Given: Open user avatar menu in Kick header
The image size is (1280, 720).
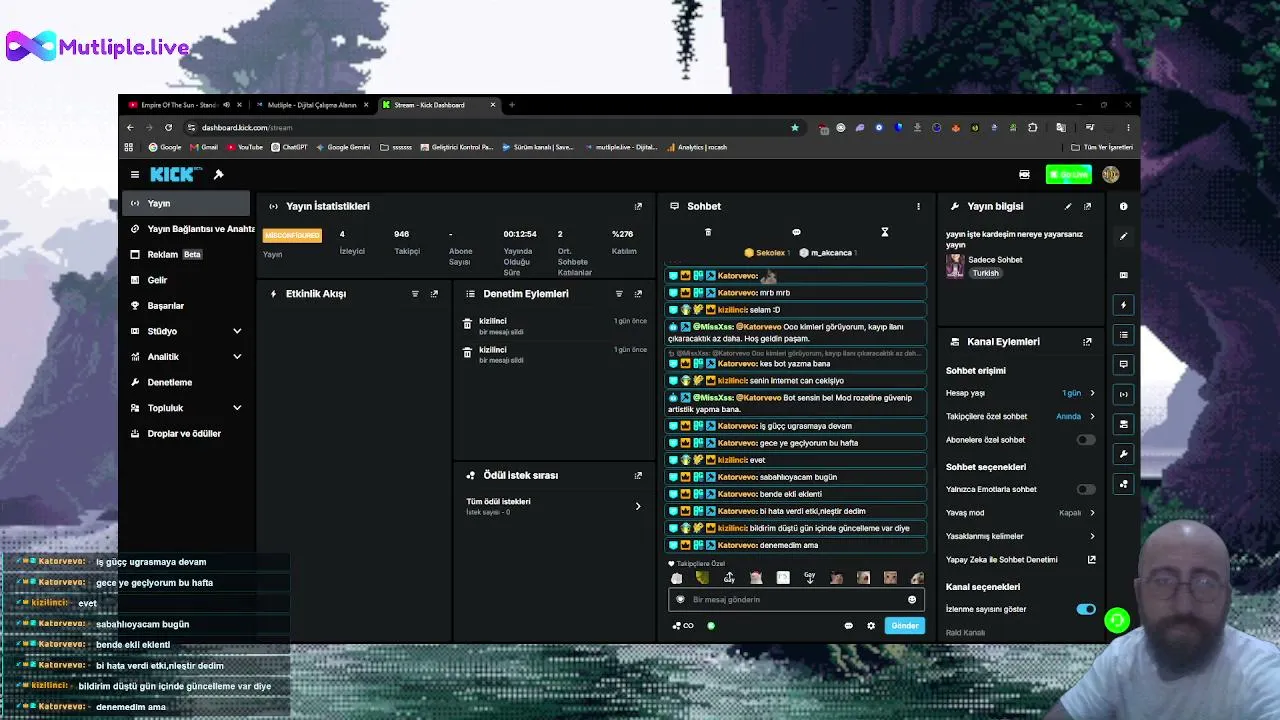Looking at the screenshot, I should 1111,175.
